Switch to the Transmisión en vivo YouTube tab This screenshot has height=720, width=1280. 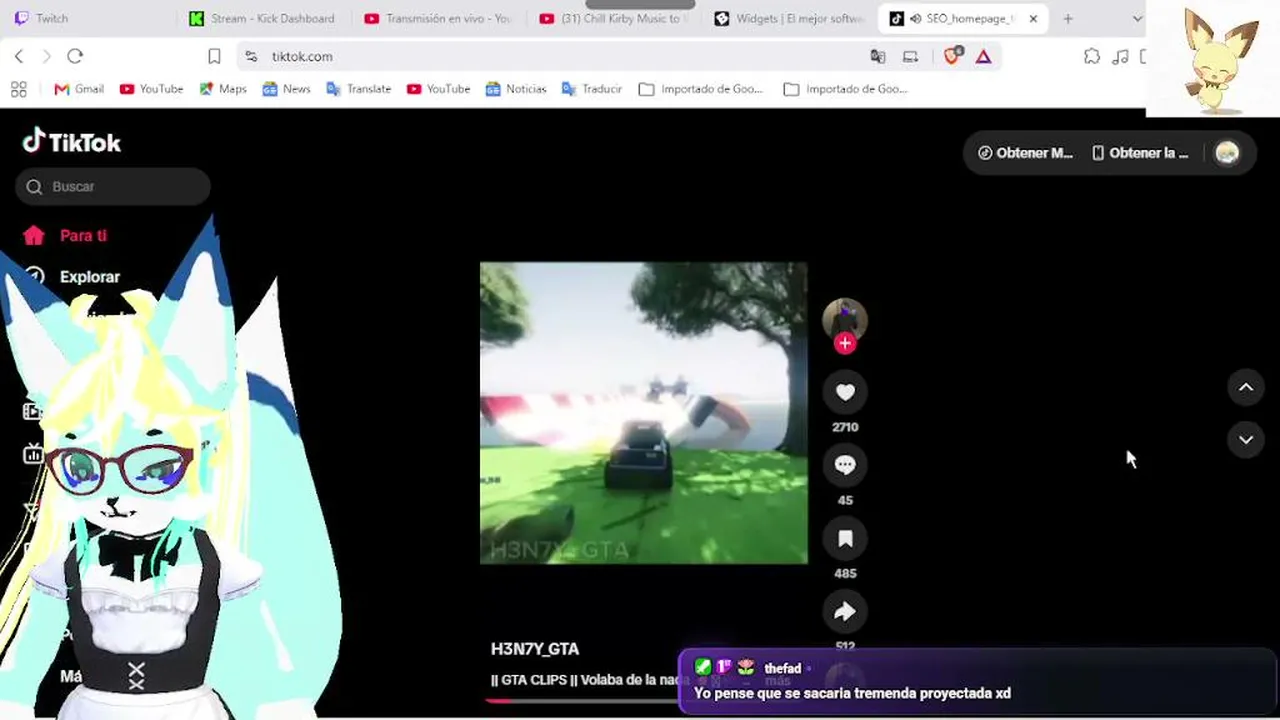[440, 19]
